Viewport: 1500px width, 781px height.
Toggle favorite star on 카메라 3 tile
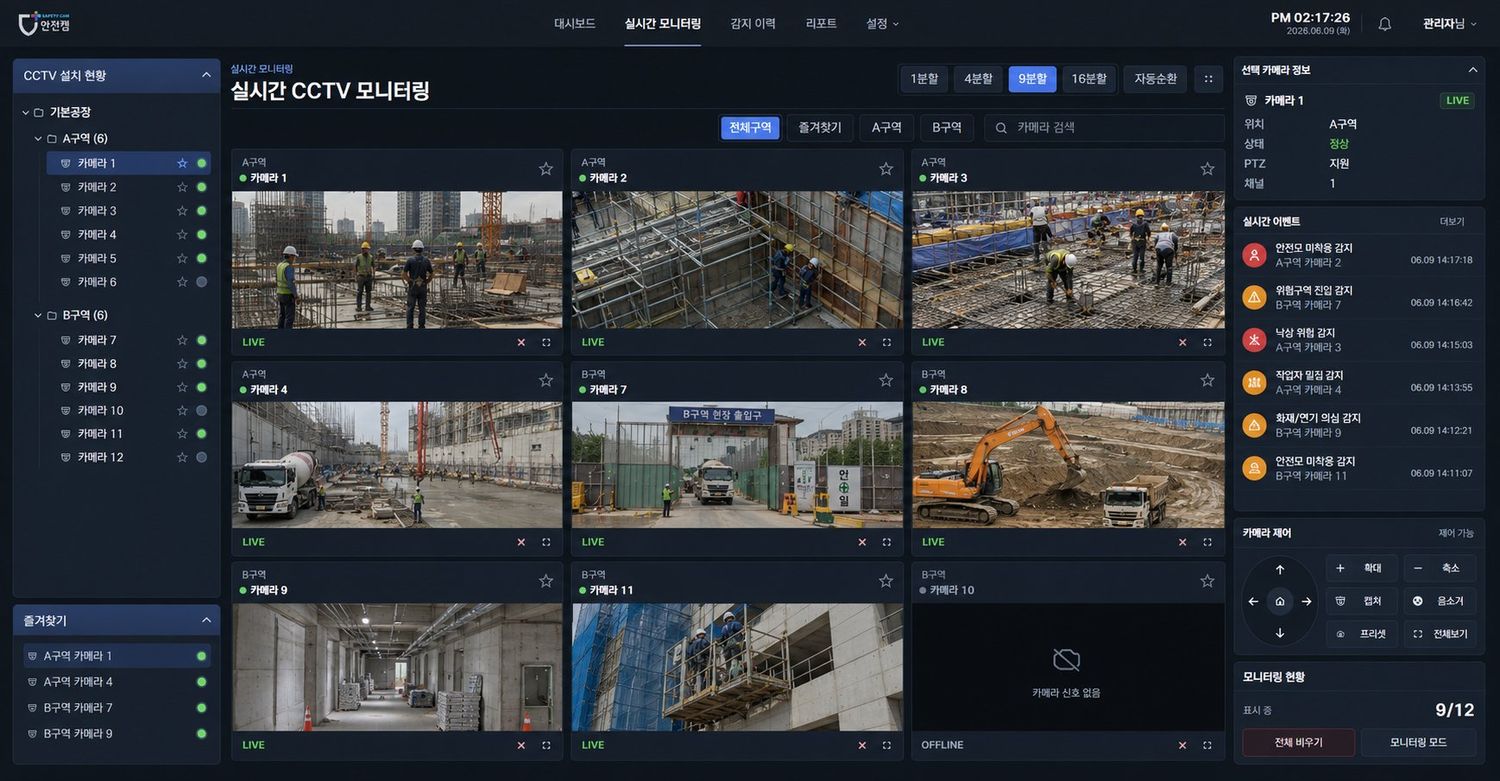pyautogui.click(x=1207, y=169)
